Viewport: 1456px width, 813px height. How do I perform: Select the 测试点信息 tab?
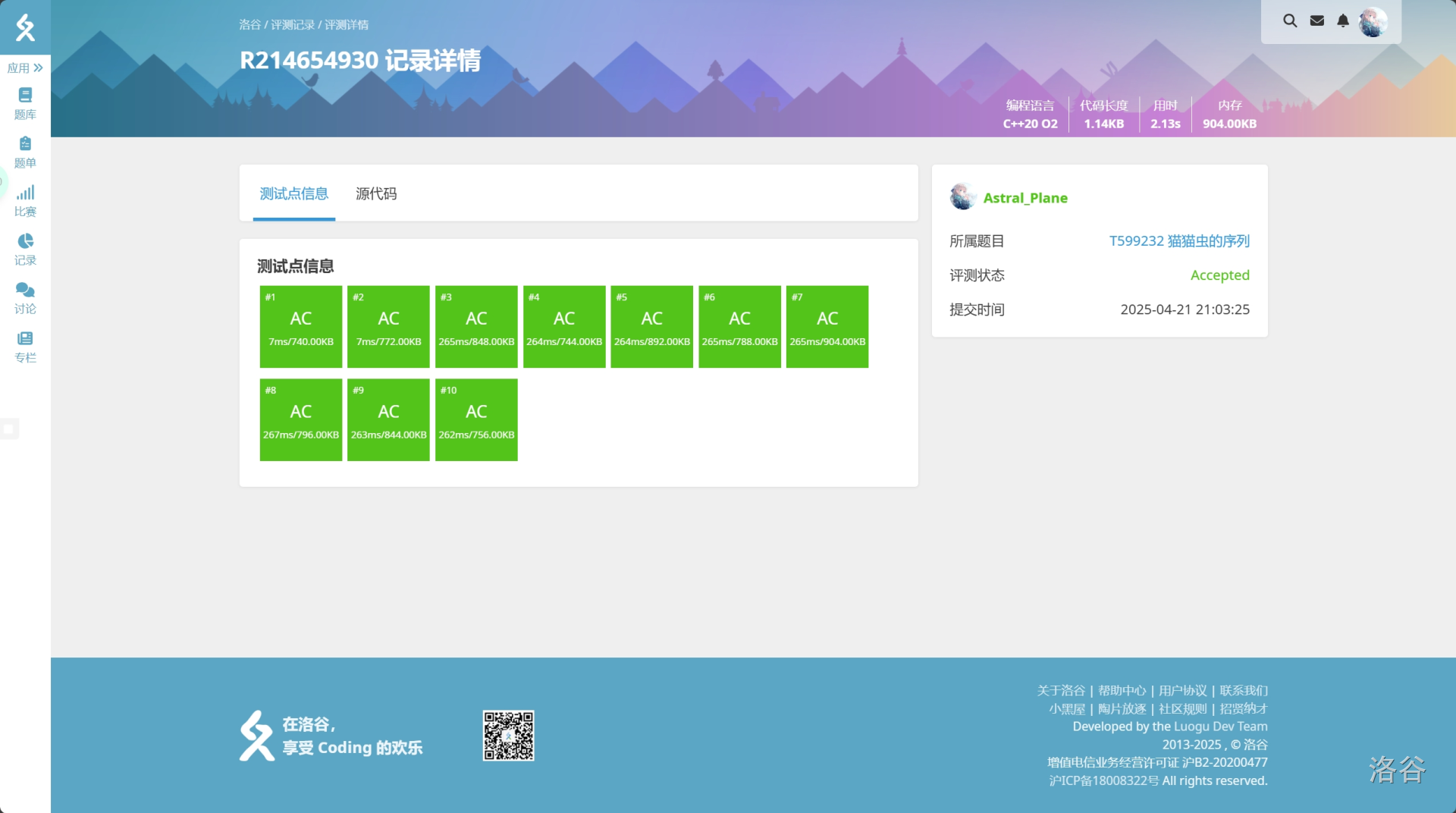coord(294,194)
